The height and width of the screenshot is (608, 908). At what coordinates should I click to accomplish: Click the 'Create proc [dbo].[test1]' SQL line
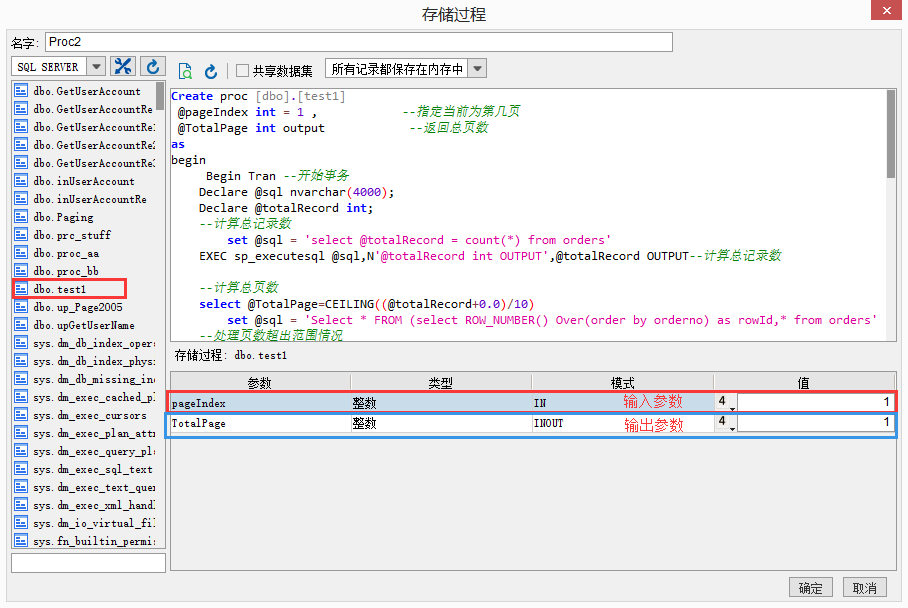tap(258, 96)
